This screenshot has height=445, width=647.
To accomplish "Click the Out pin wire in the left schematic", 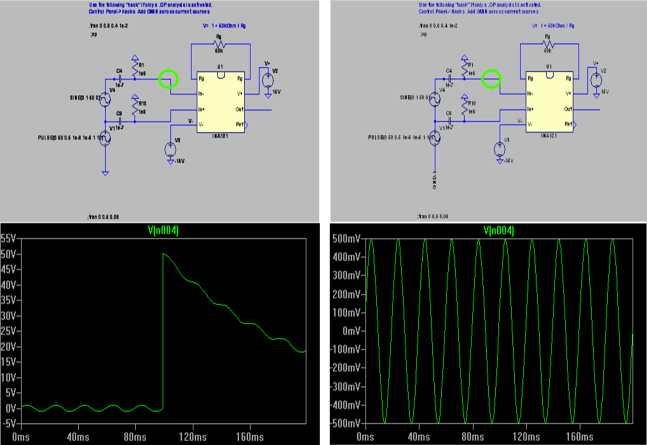I will (x=258, y=110).
